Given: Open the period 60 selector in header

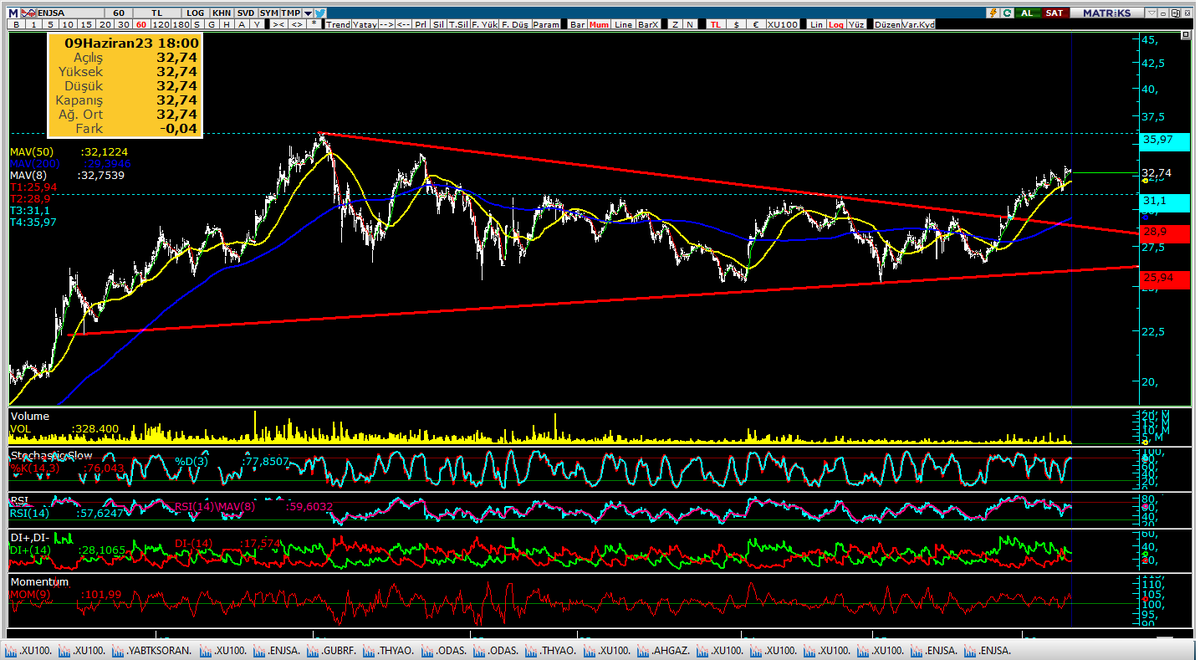Looking at the screenshot, I should [118, 12].
